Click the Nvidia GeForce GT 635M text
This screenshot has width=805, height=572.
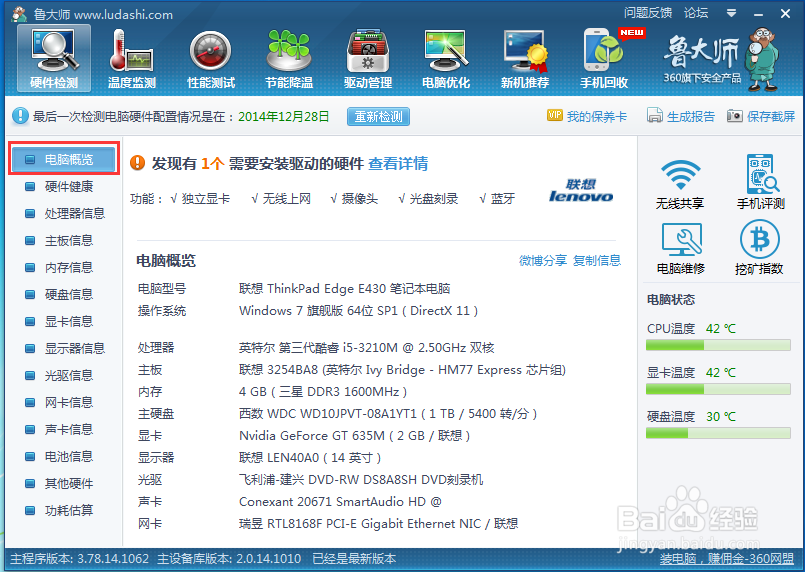(354, 436)
